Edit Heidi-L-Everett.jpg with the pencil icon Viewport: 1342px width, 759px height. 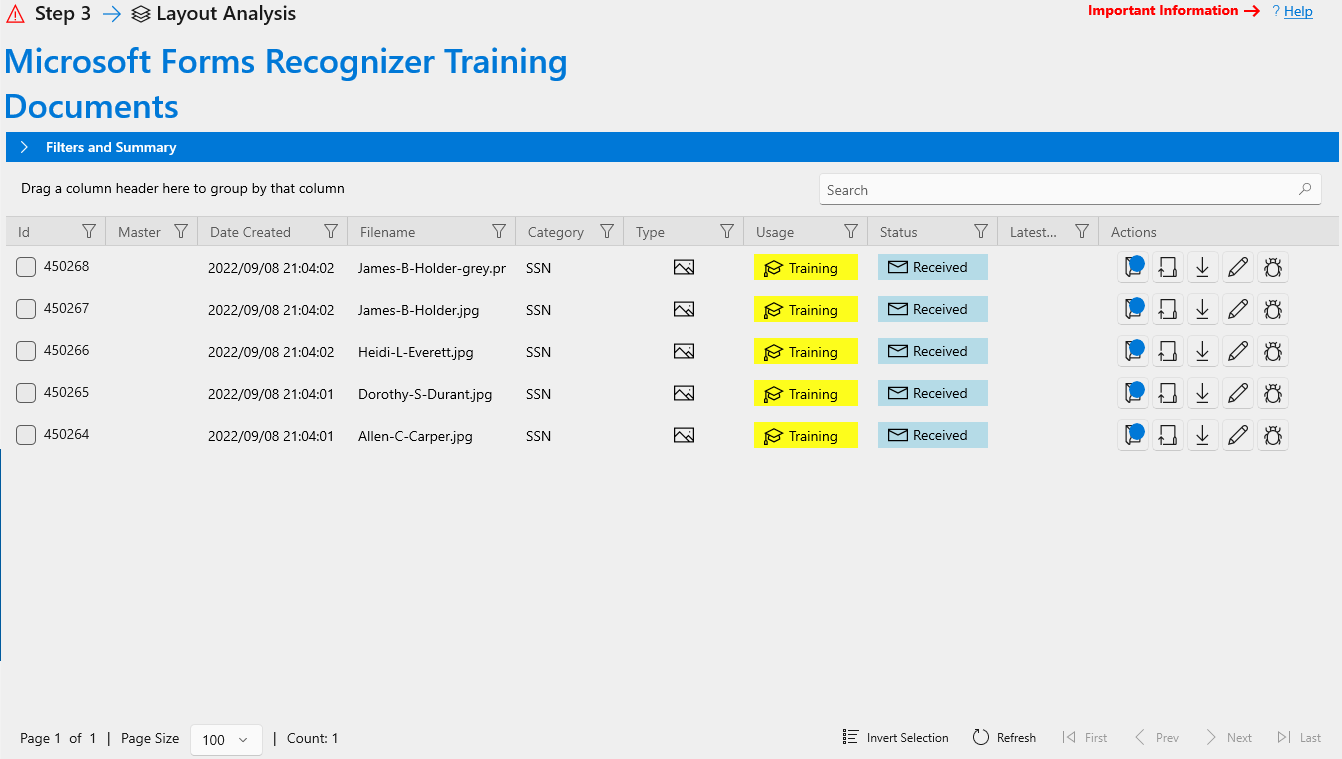[1238, 351]
